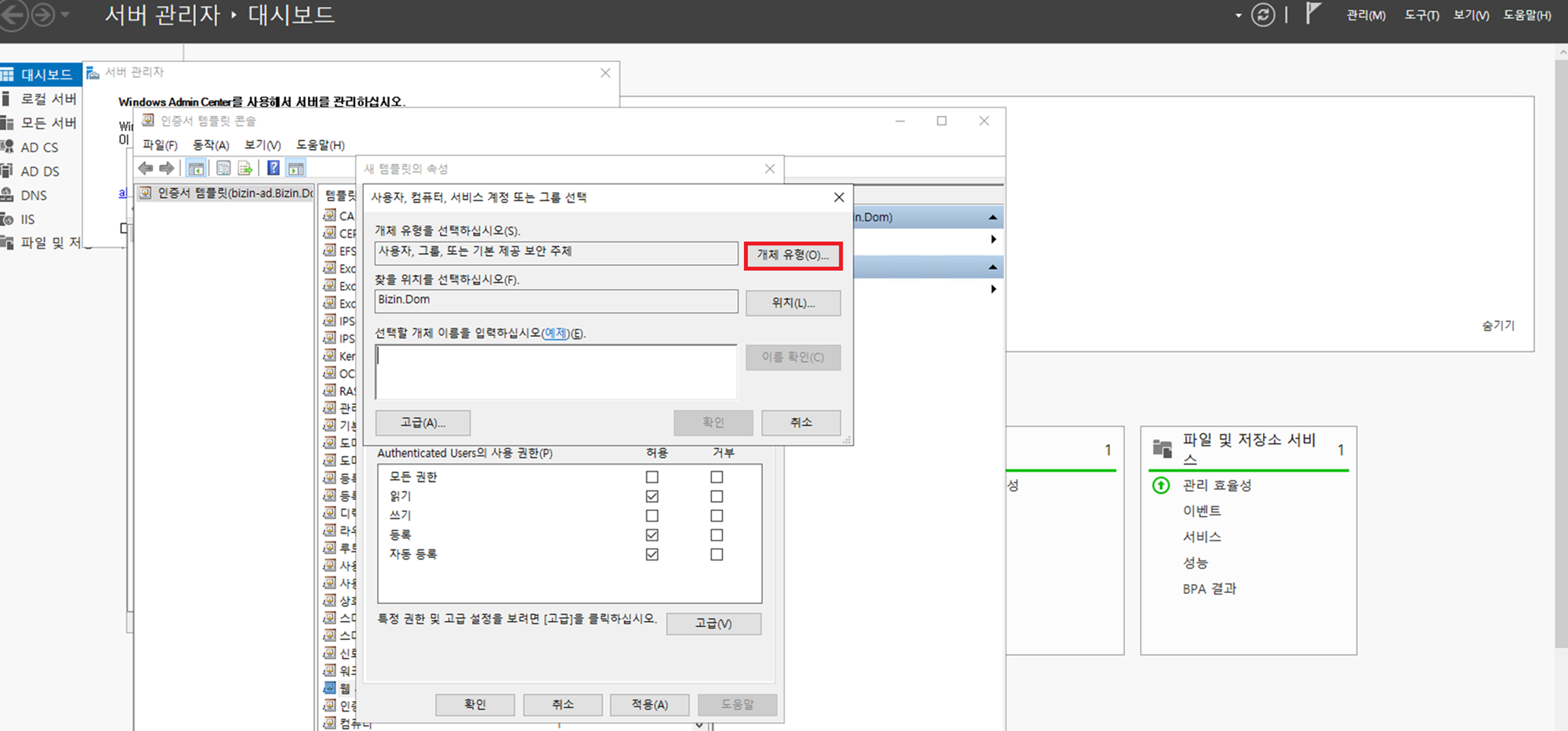Toggle the action pane toolbar icon

[296, 168]
